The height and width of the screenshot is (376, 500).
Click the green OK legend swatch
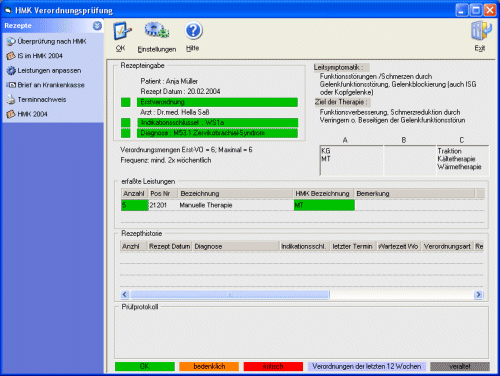[145, 366]
